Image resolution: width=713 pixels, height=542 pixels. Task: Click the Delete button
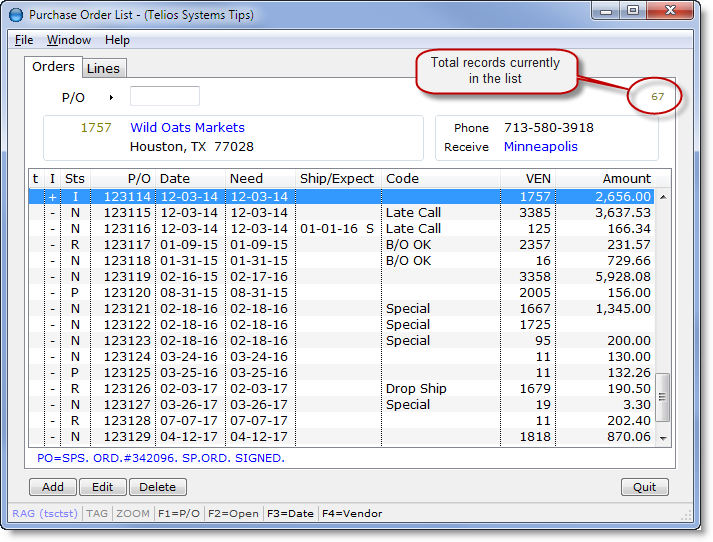click(157, 487)
